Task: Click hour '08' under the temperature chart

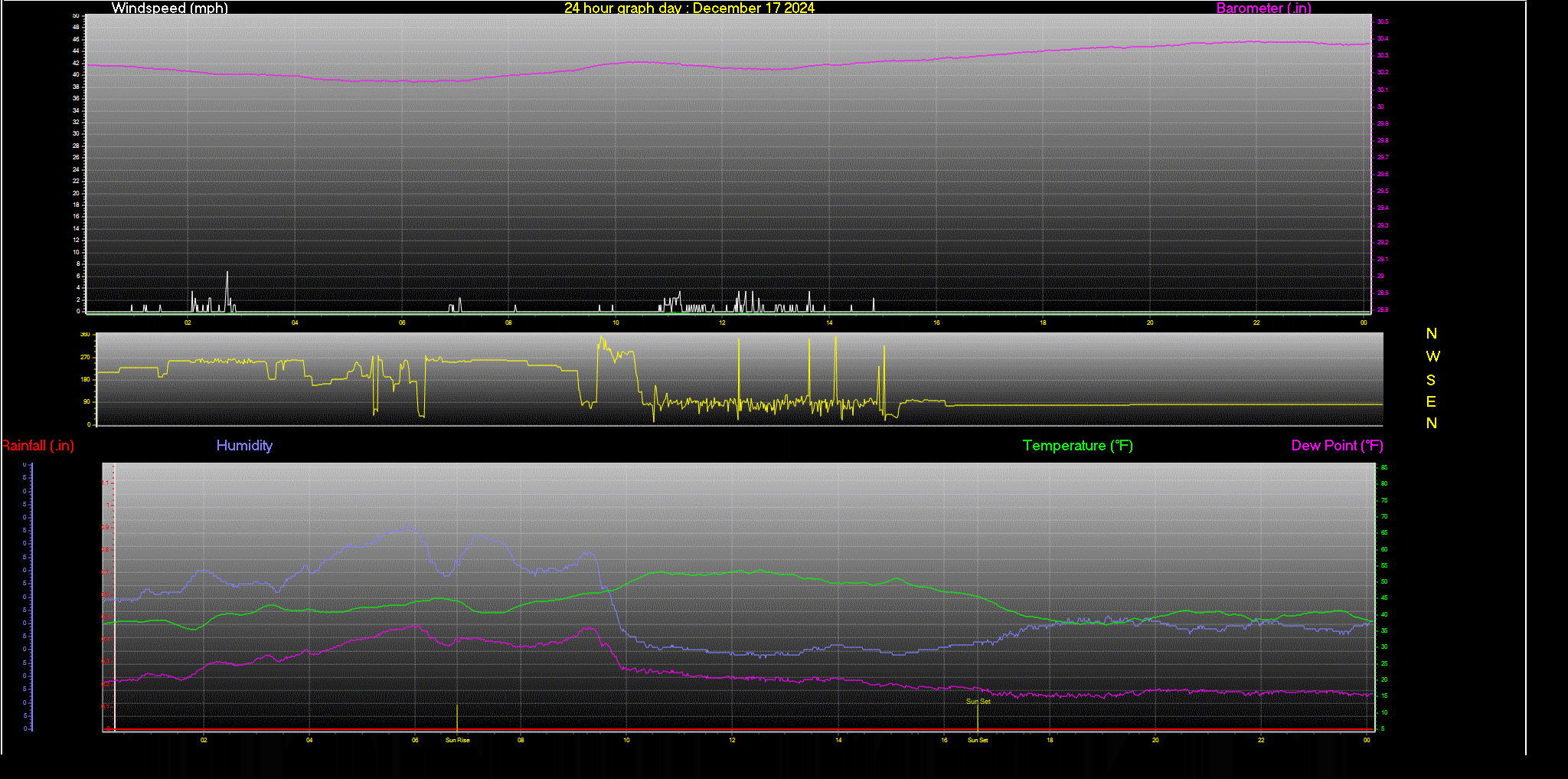Action: (x=521, y=740)
